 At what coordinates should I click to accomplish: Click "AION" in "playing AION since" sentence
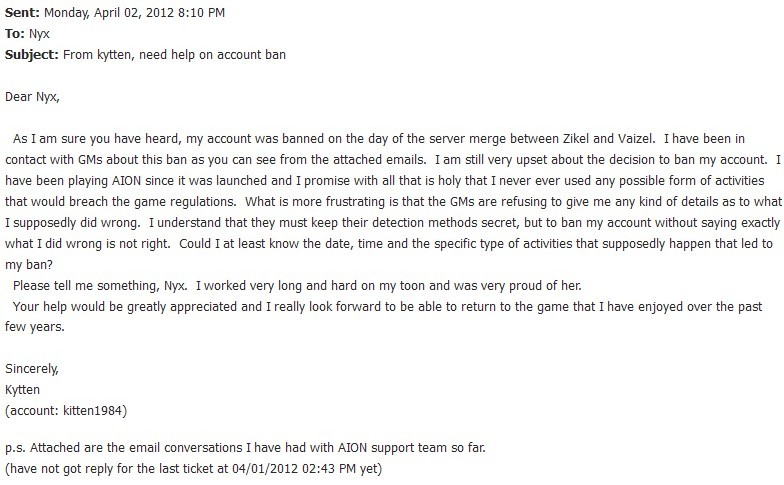click(126, 180)
